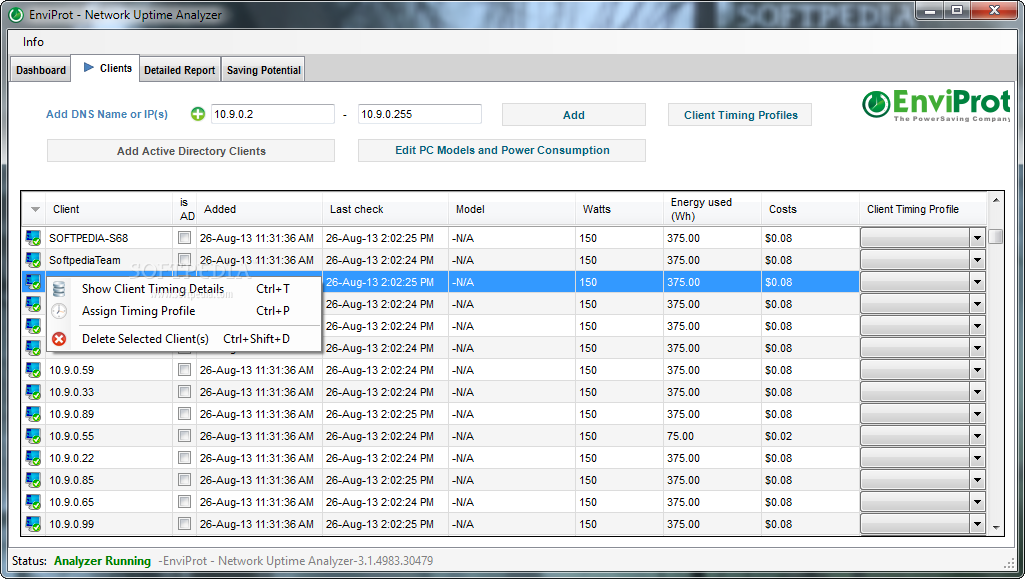Sort by the Energy used (Wh) header
Image resolution: width=1025 pixels, height=579 pixels.
(713, 209)
